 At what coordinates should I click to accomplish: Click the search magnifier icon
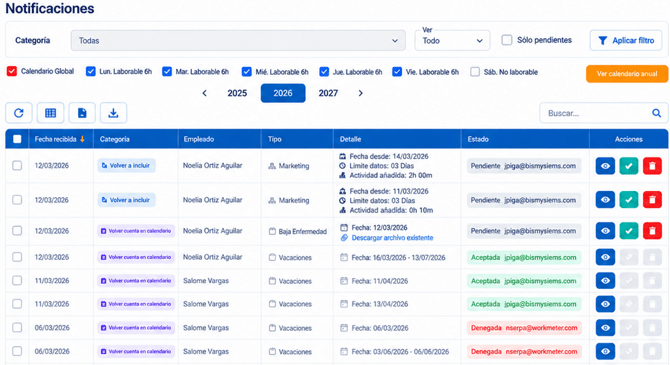(656, 113)
